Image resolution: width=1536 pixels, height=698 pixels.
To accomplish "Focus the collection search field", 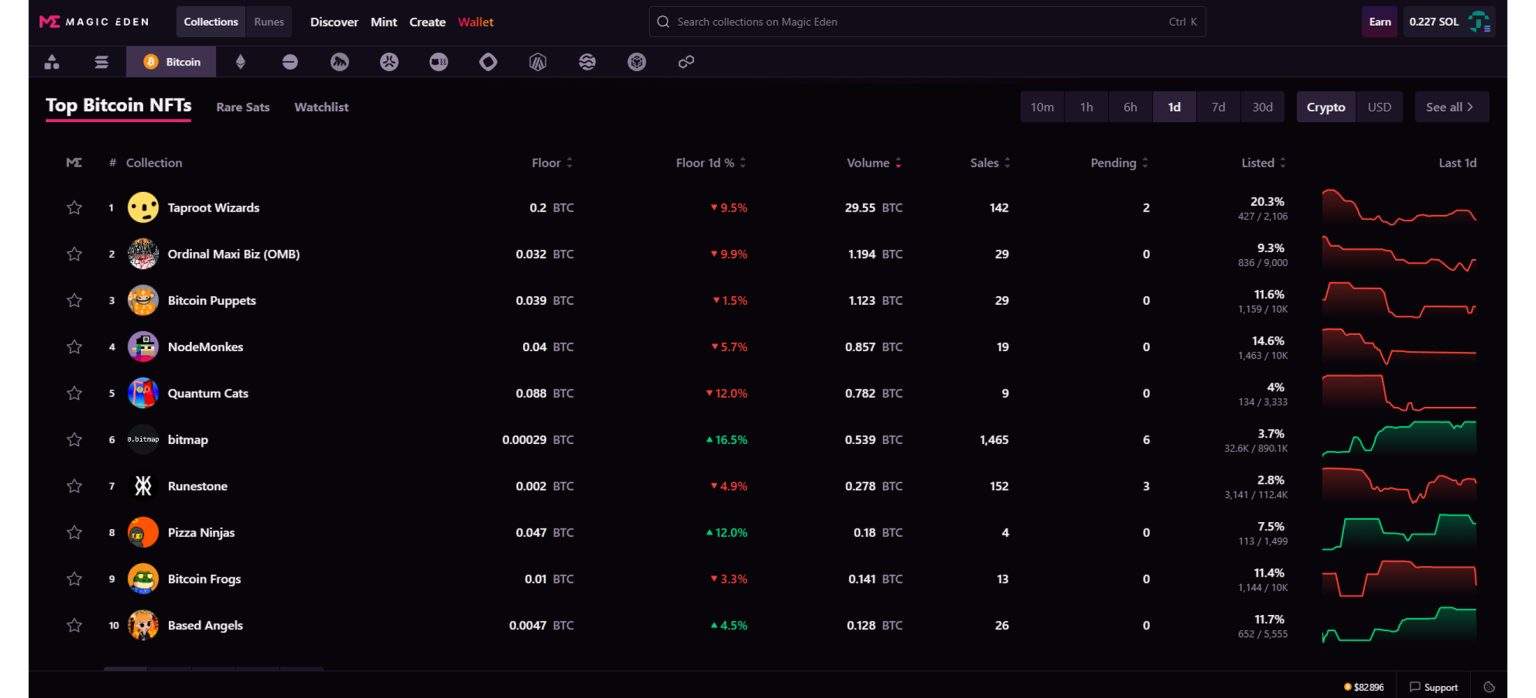I will [927, 22].
